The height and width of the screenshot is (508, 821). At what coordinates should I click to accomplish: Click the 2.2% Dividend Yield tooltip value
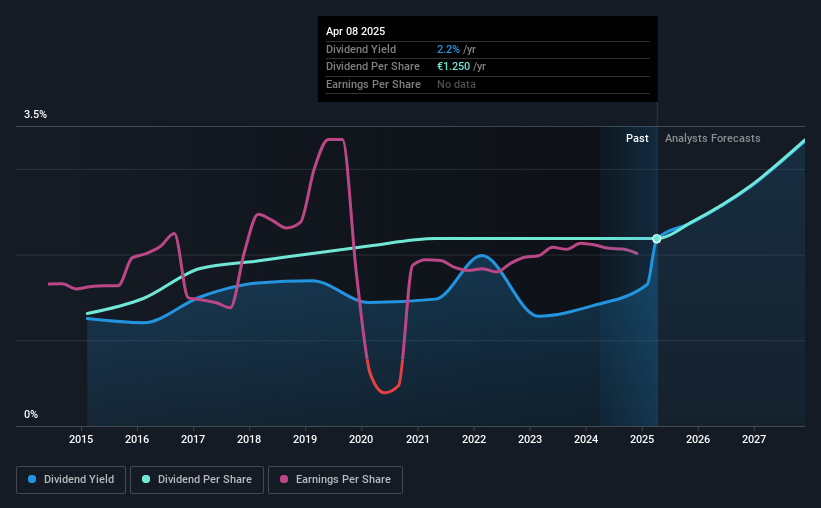[x=448, y=49]
